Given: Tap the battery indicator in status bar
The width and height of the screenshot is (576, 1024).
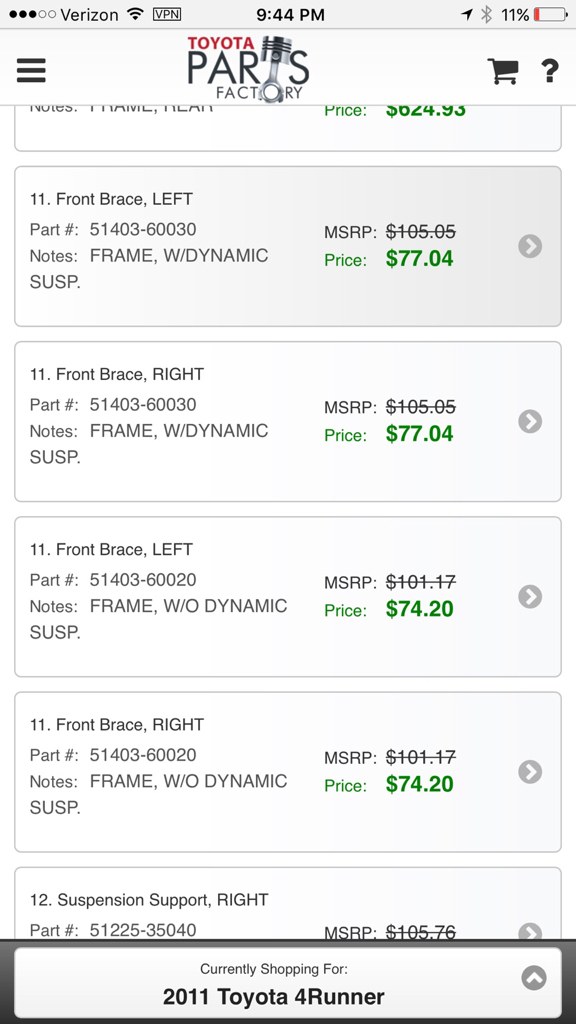Looking at the screenshot, I should click(x=551, y=14).
